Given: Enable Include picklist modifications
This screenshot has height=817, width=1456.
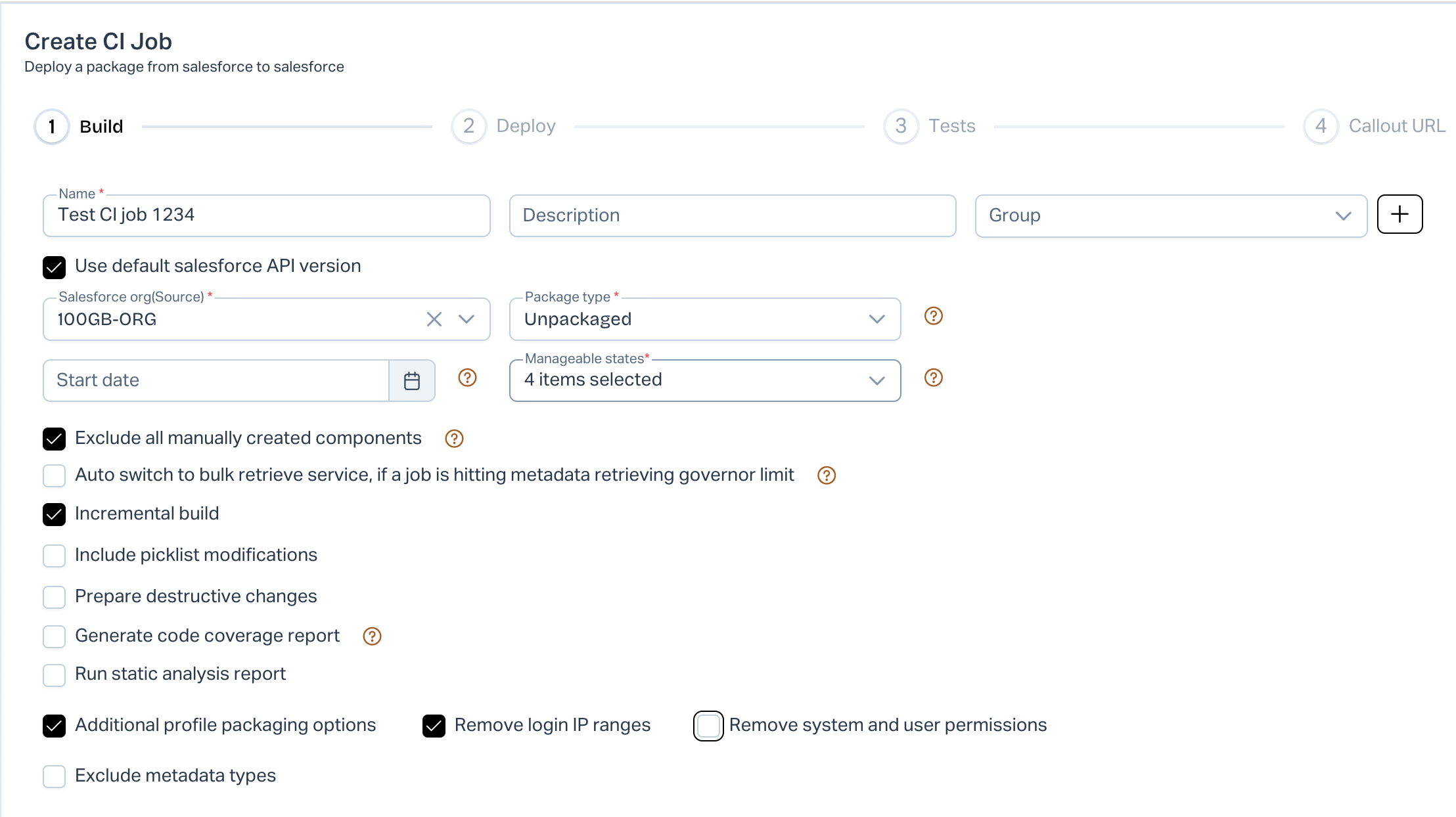Looking at the screenshot, I should pos(55,556).
